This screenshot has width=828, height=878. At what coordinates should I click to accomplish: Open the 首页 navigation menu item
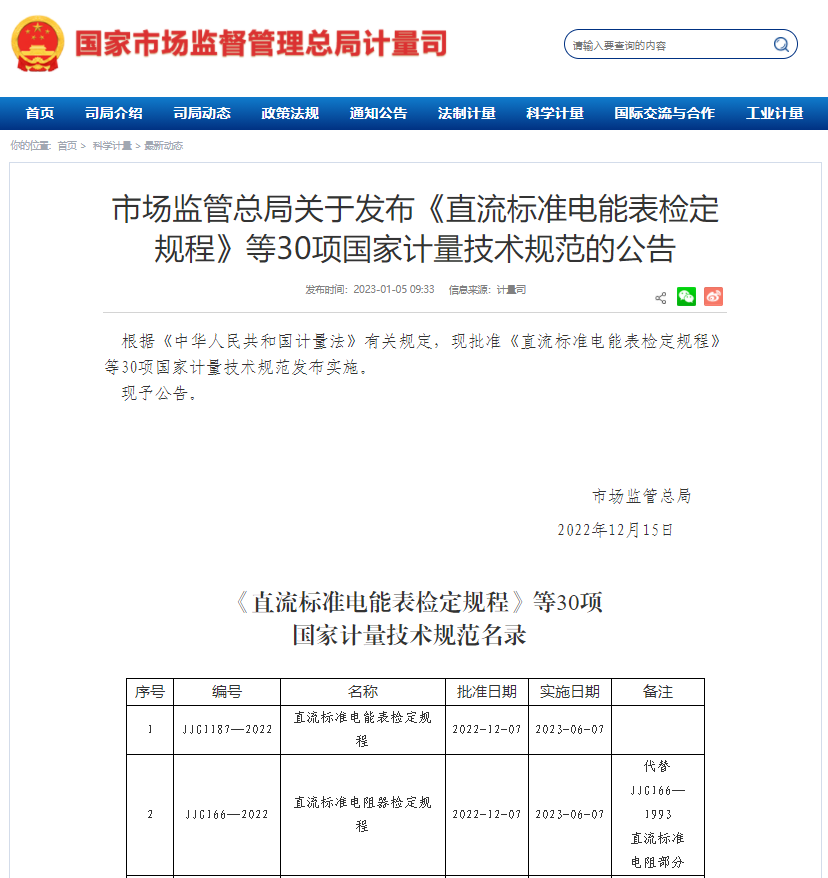pyautogui.click(x=40, y=113)
